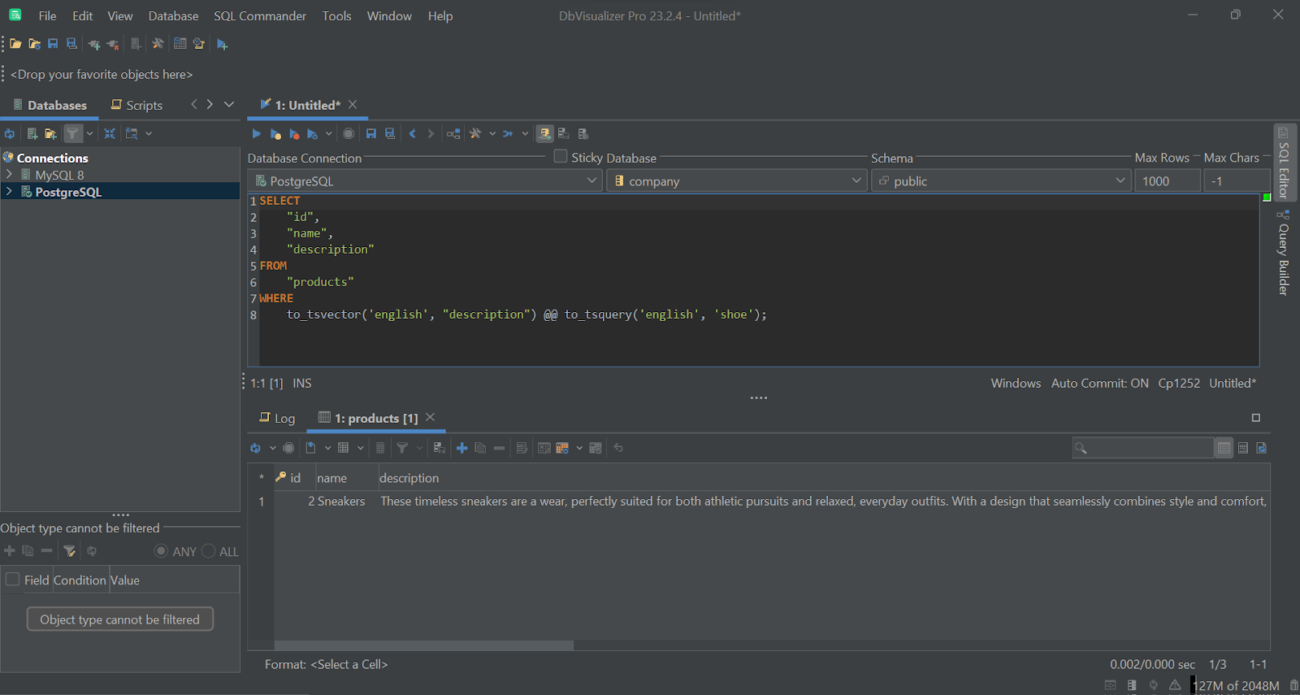Disconnect from the current database

(x=112, y=43)
